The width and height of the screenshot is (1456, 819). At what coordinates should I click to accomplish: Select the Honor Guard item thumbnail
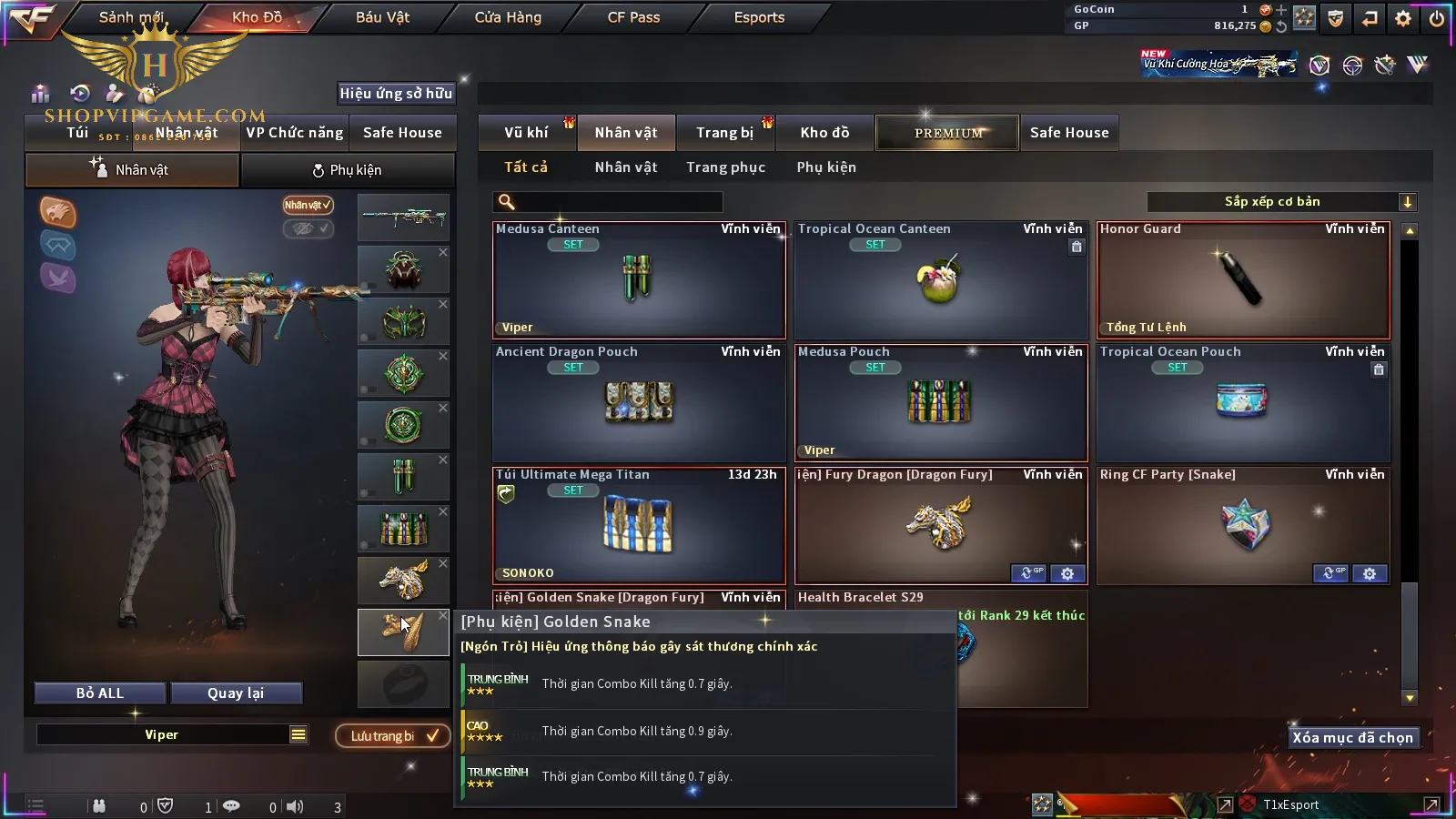1243,280
